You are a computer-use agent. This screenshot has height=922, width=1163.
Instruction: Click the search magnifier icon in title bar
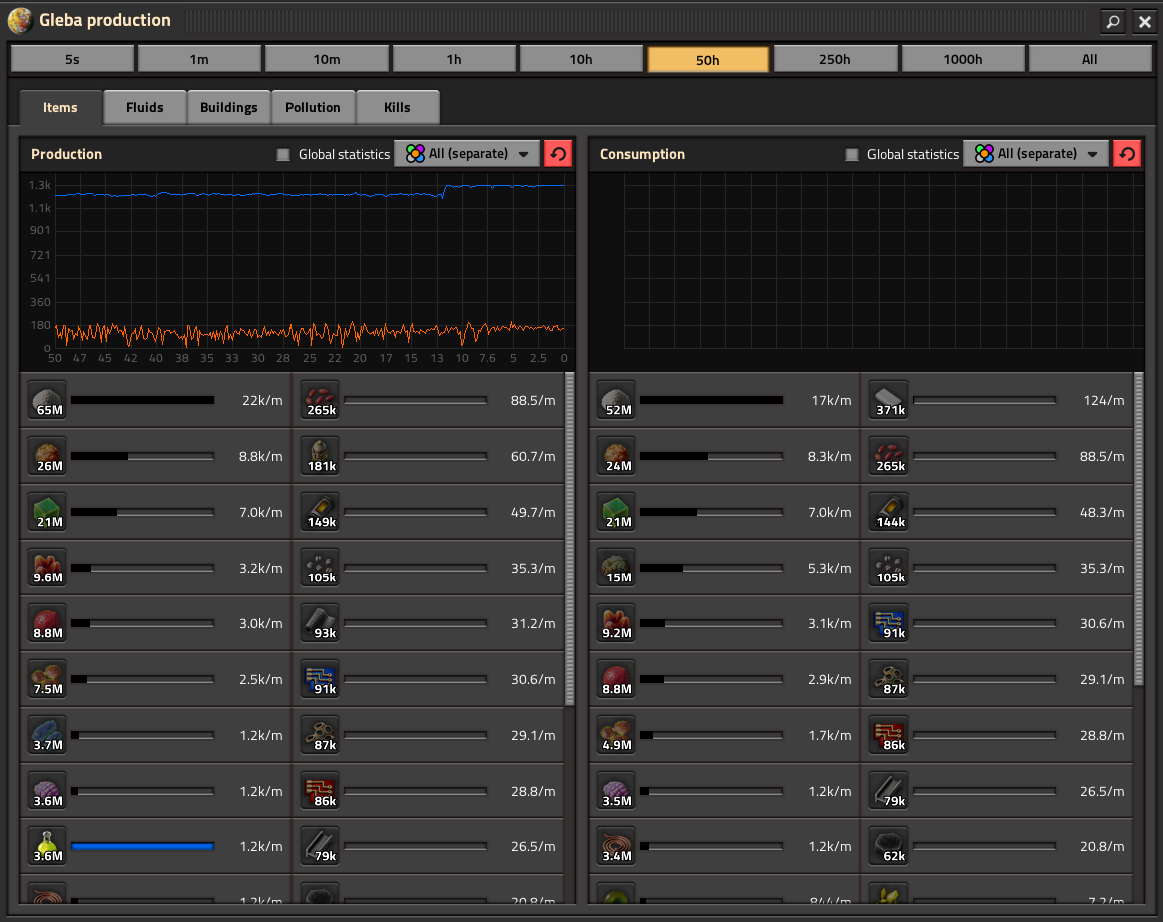(x=1112, y=21)
